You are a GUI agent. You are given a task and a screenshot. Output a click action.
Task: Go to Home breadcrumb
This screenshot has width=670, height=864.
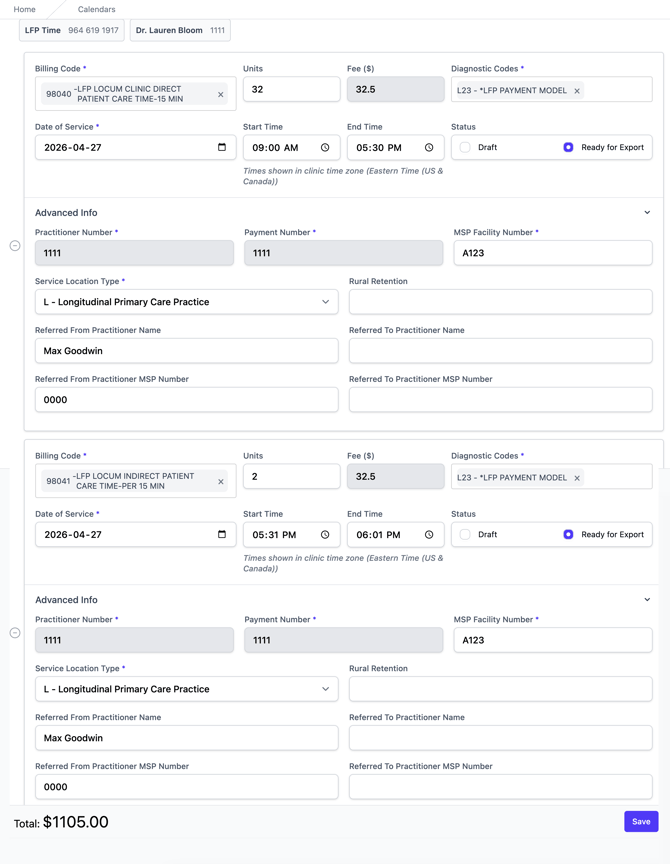coord(25,9)
